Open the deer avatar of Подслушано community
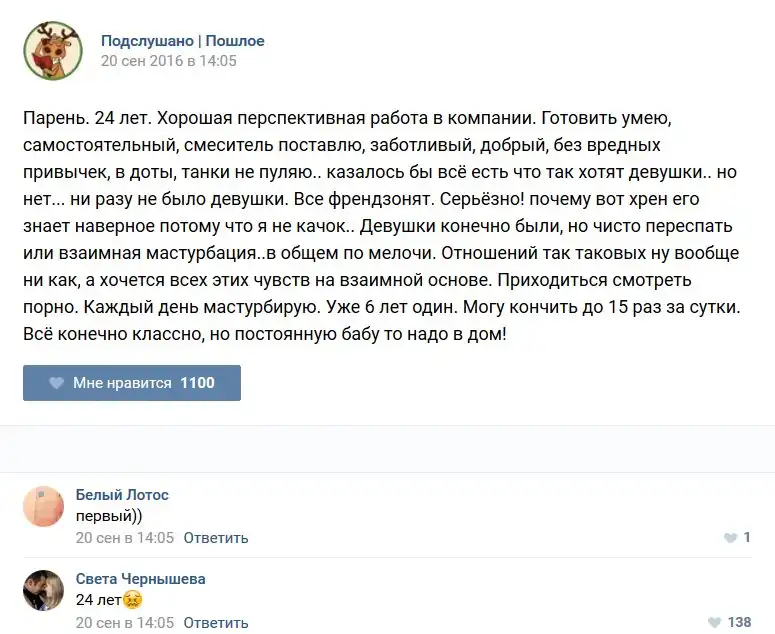 click(x=53, y=51)
